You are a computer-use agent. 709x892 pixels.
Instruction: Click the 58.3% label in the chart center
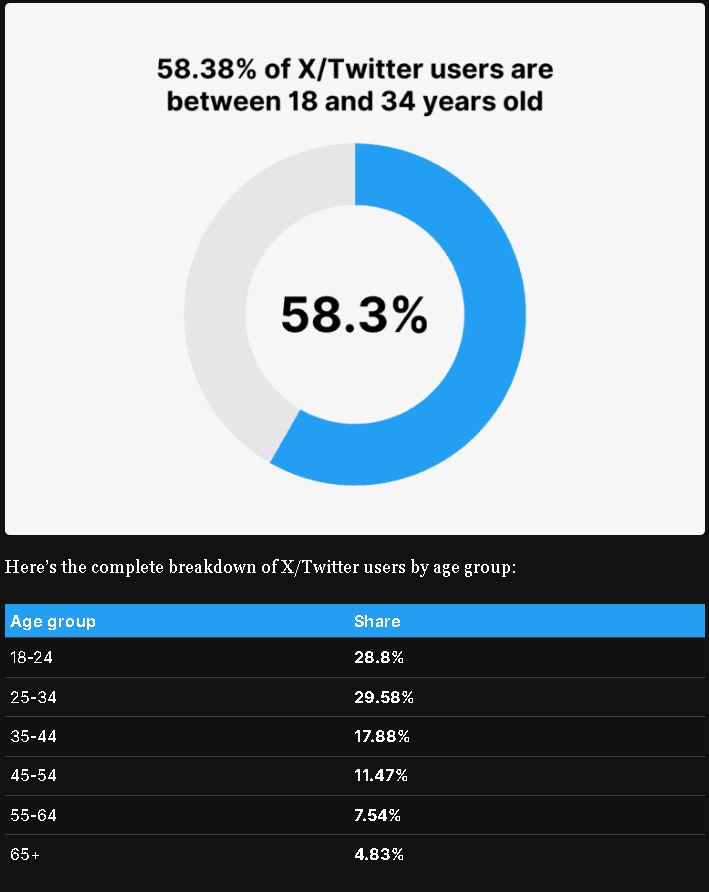click(x=354, y=314)
